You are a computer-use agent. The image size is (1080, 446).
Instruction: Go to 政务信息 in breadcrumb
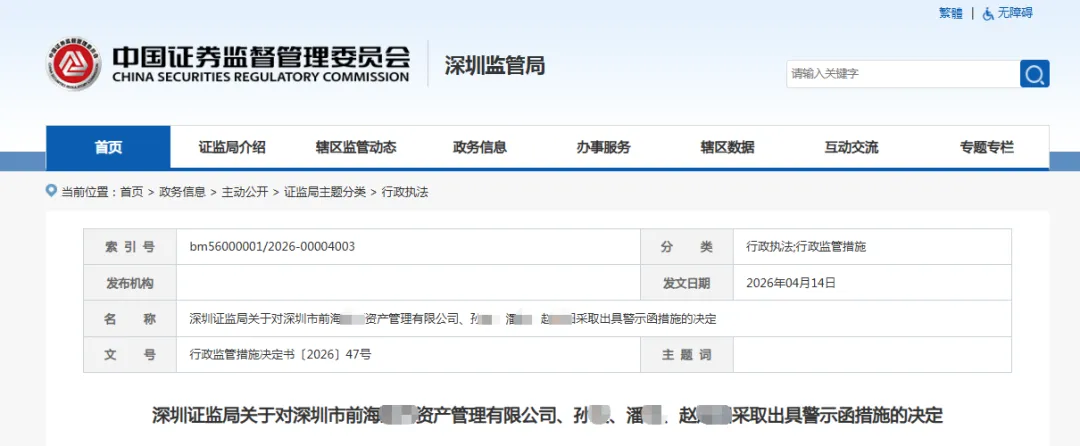click(183, 192)
